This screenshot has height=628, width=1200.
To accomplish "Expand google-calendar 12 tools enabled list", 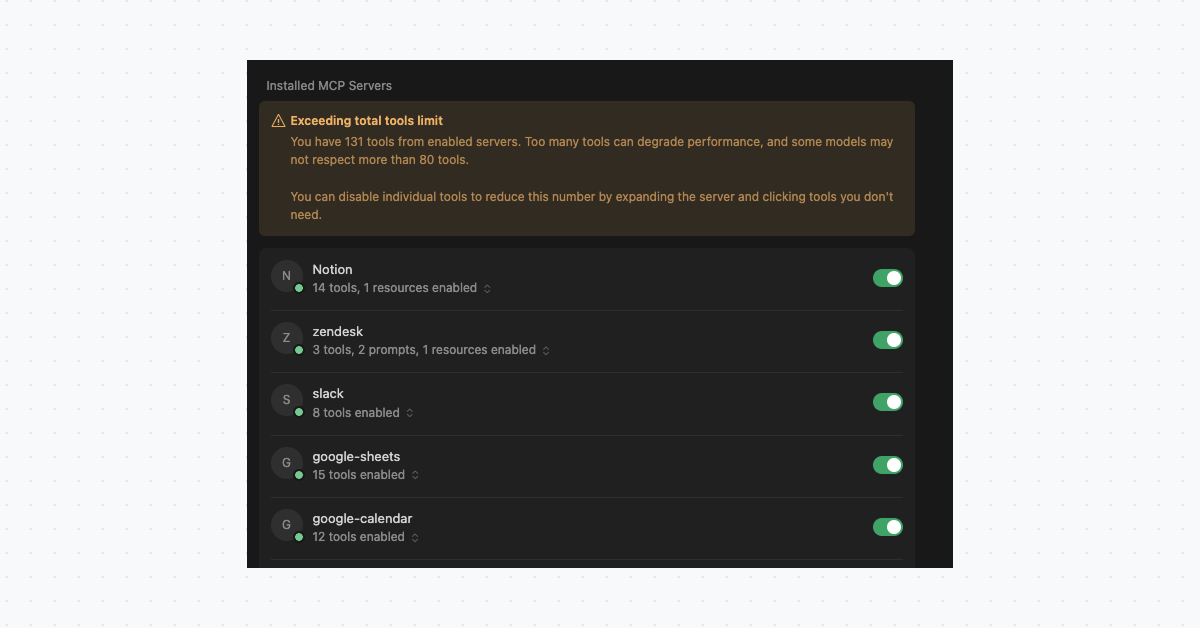I will [x=415, y=537].
